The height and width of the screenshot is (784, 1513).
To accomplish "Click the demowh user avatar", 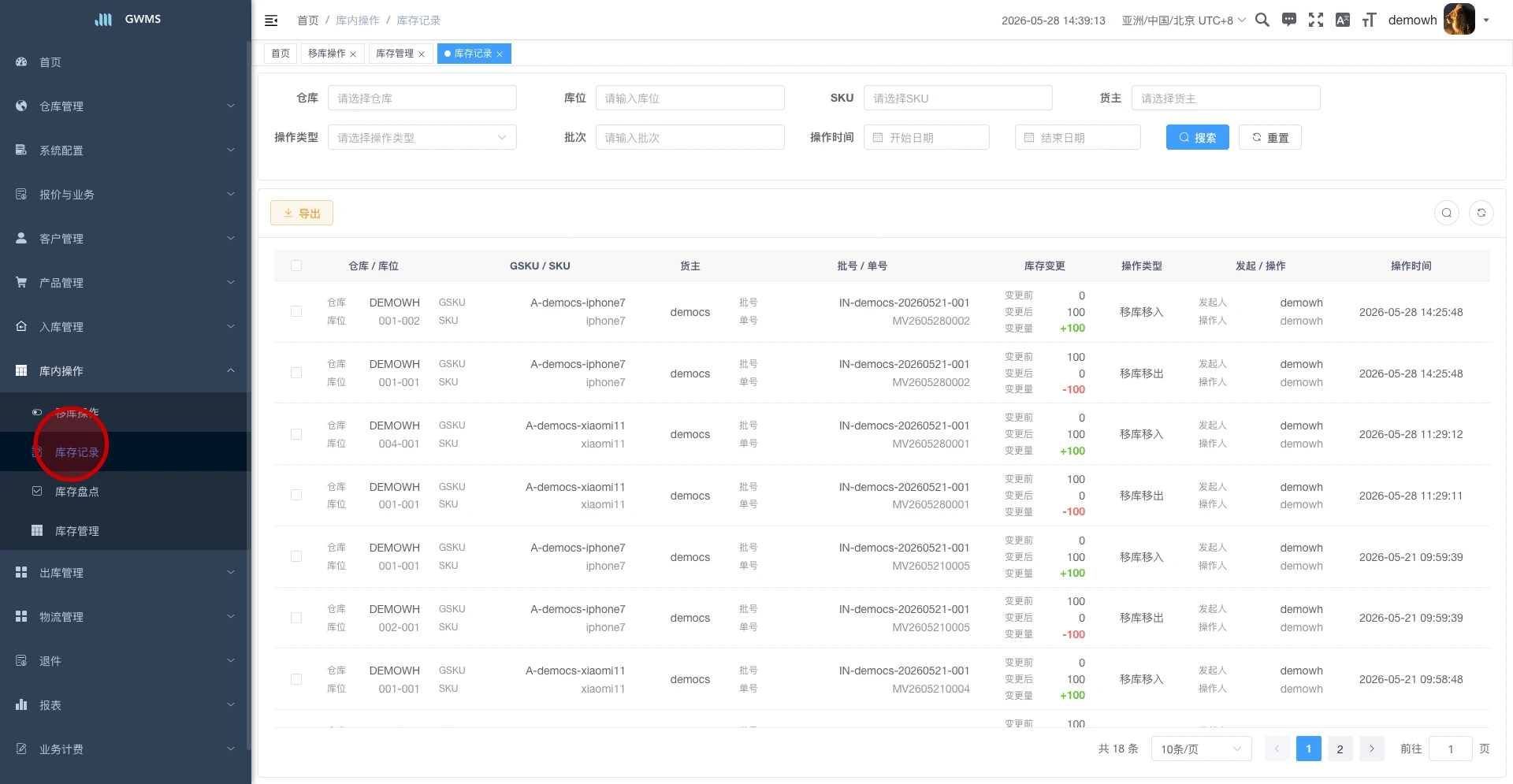I will click(x=1459, y=20).
